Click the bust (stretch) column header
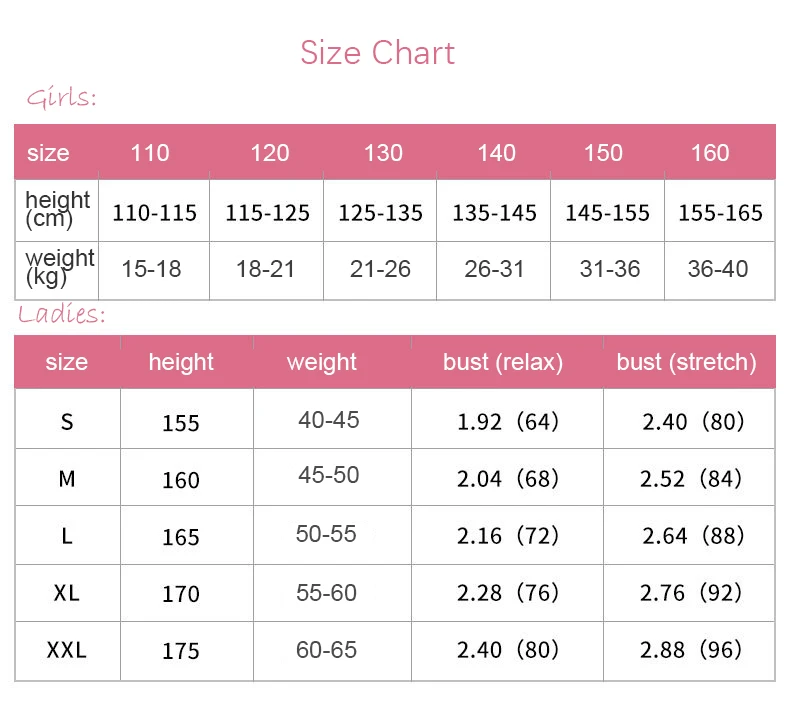Image resolution: width=790 pixels, height=709 pixels. [x=686, y=362]
